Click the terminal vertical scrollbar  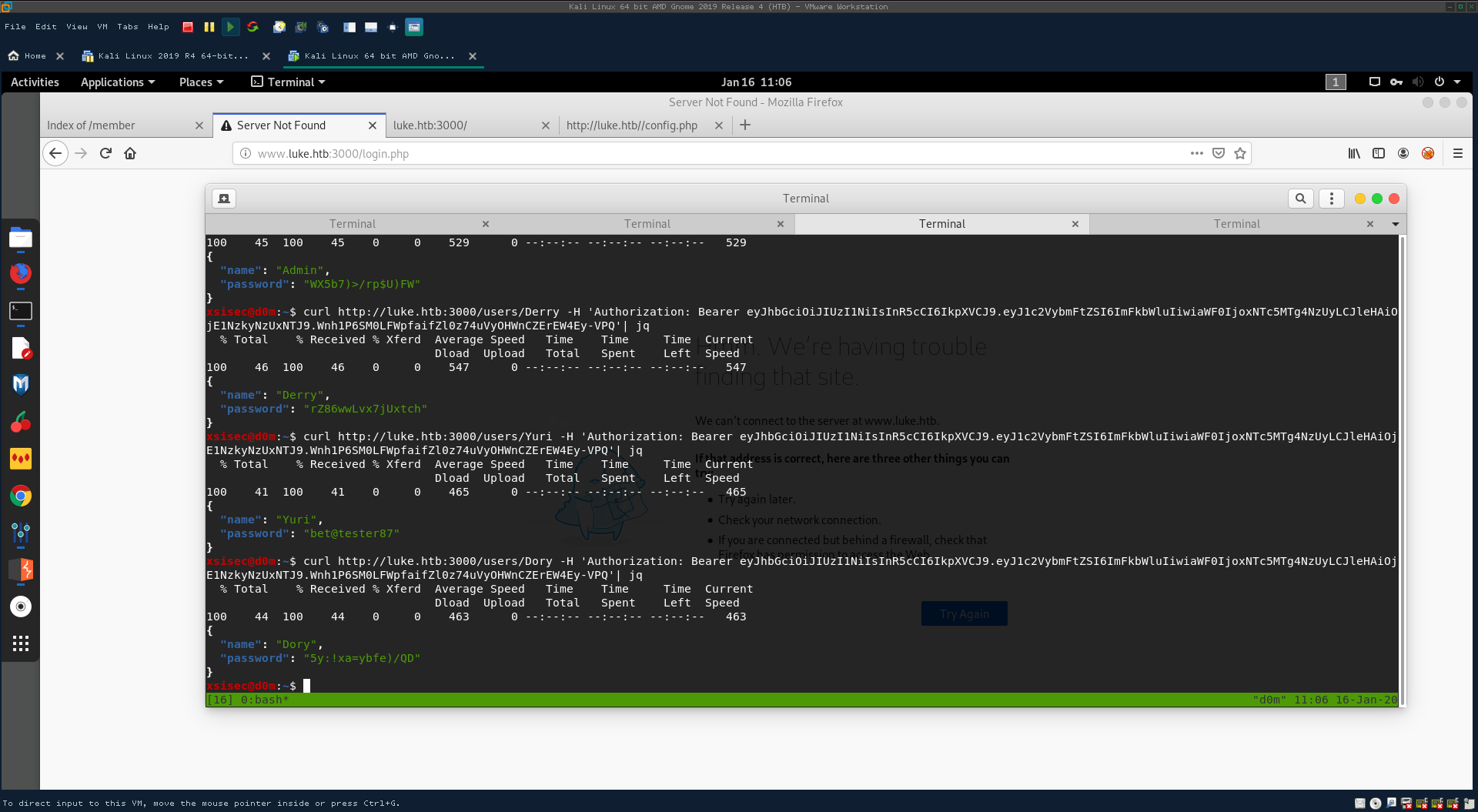tap(1403, 469)
